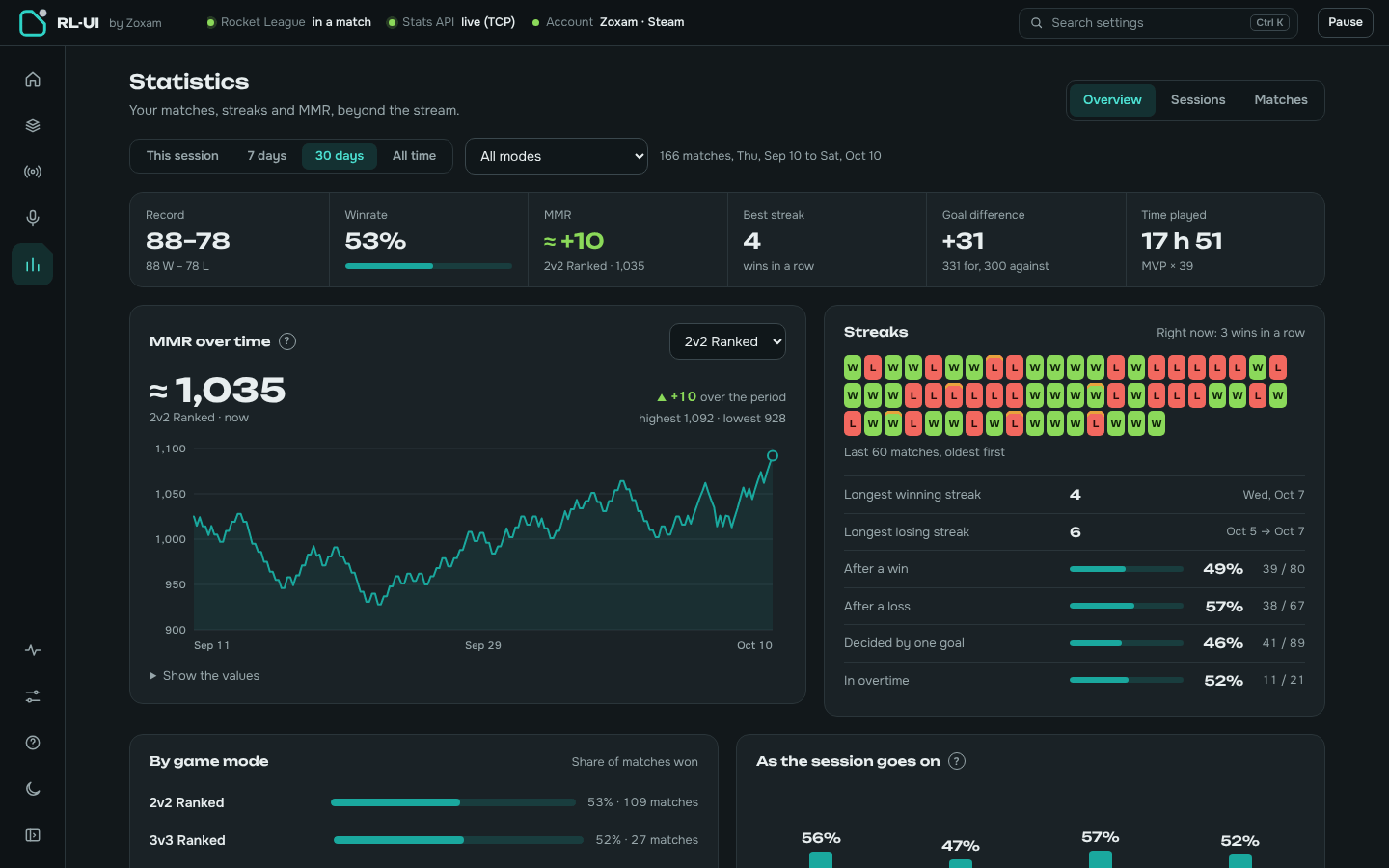Select the Statistics bar-chart sidebar icon
The width and height of the screenshot is (1389, 868).
(33, 264)
